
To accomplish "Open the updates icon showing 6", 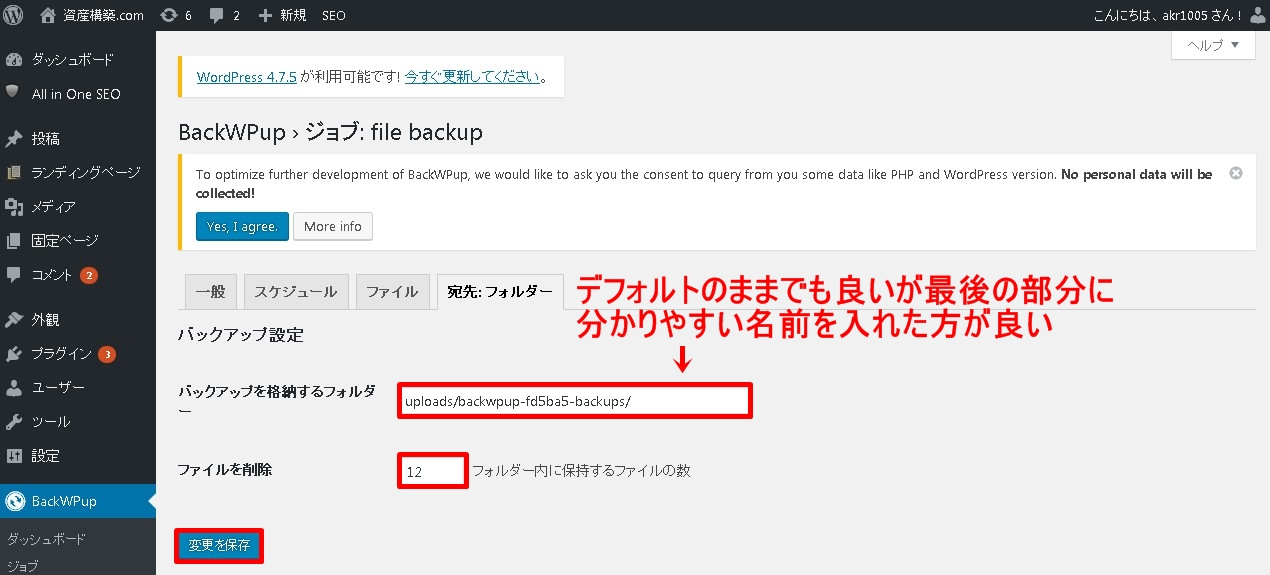I will tap(169, 15).
